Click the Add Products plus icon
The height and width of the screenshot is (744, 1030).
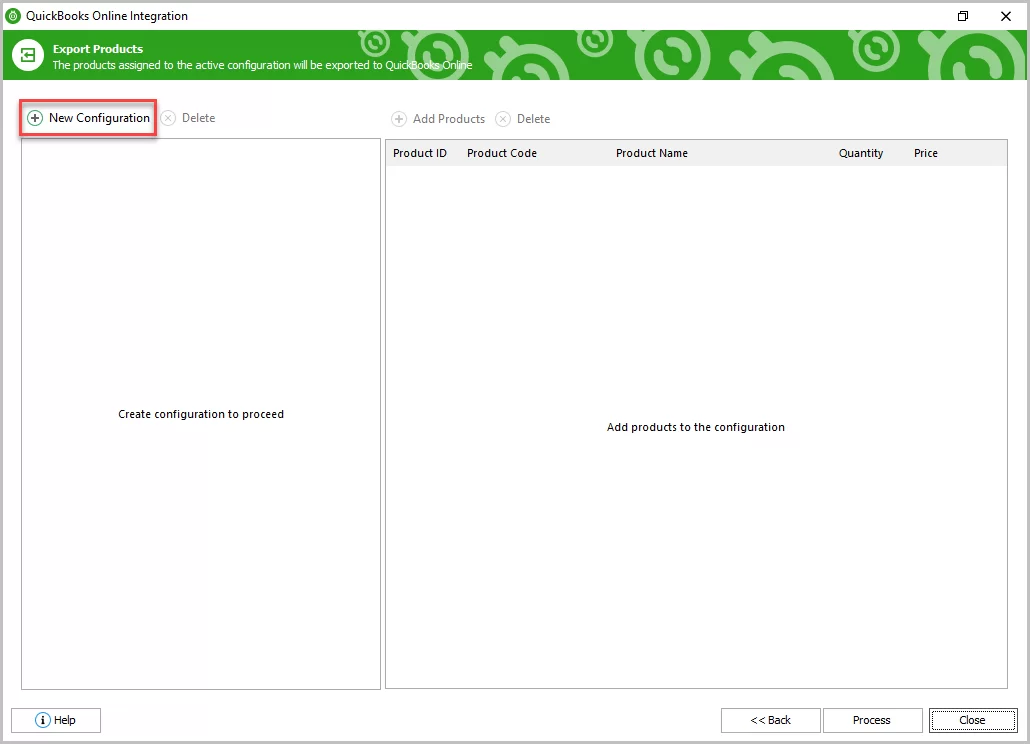tap(400, 118)
